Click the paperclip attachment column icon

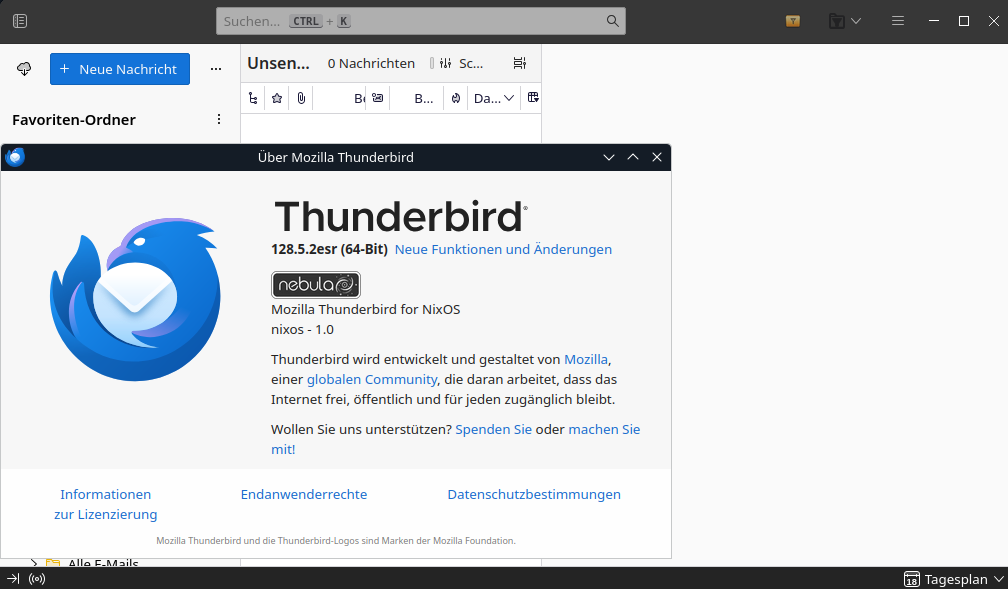[x=301, y=97]
